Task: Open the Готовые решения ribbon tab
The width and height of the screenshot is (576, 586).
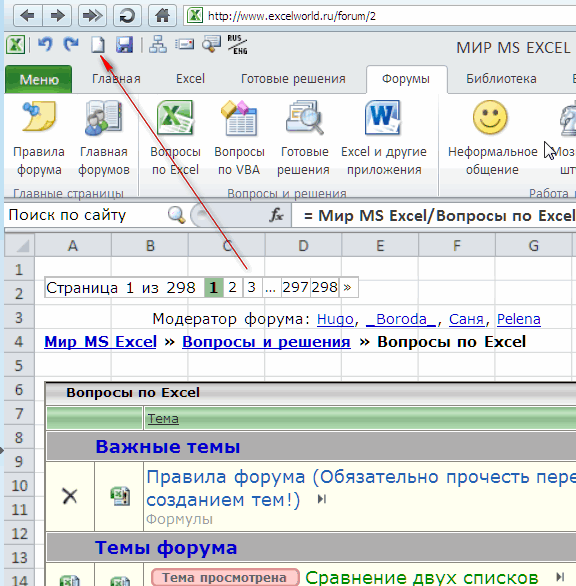Action: click(293, 79)
